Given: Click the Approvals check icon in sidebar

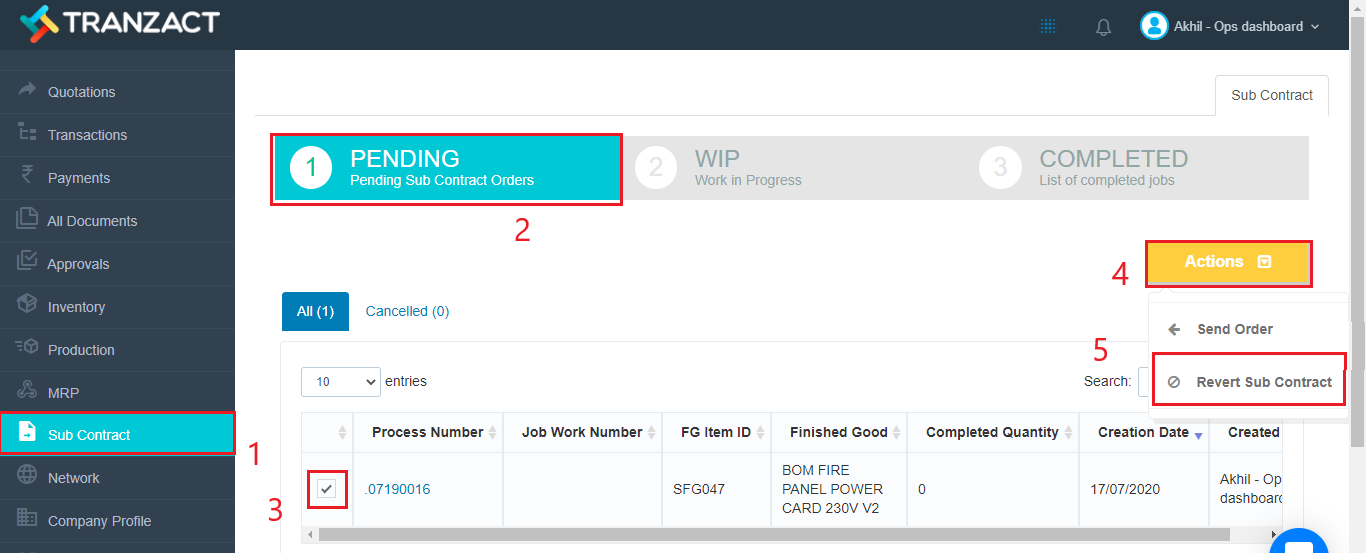Looking at the screenshot, I should (x=27, y=262).
